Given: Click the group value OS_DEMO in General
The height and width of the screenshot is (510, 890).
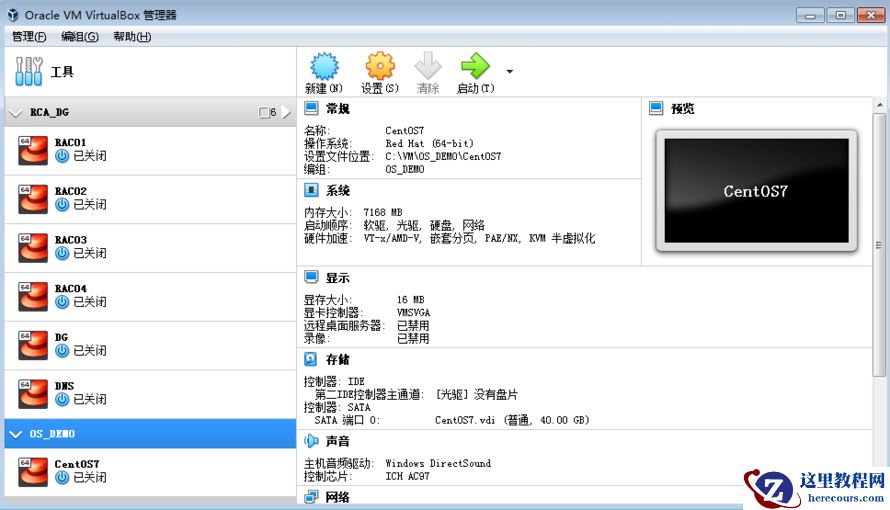Looking at the screenshot, I should click(405, 170).
